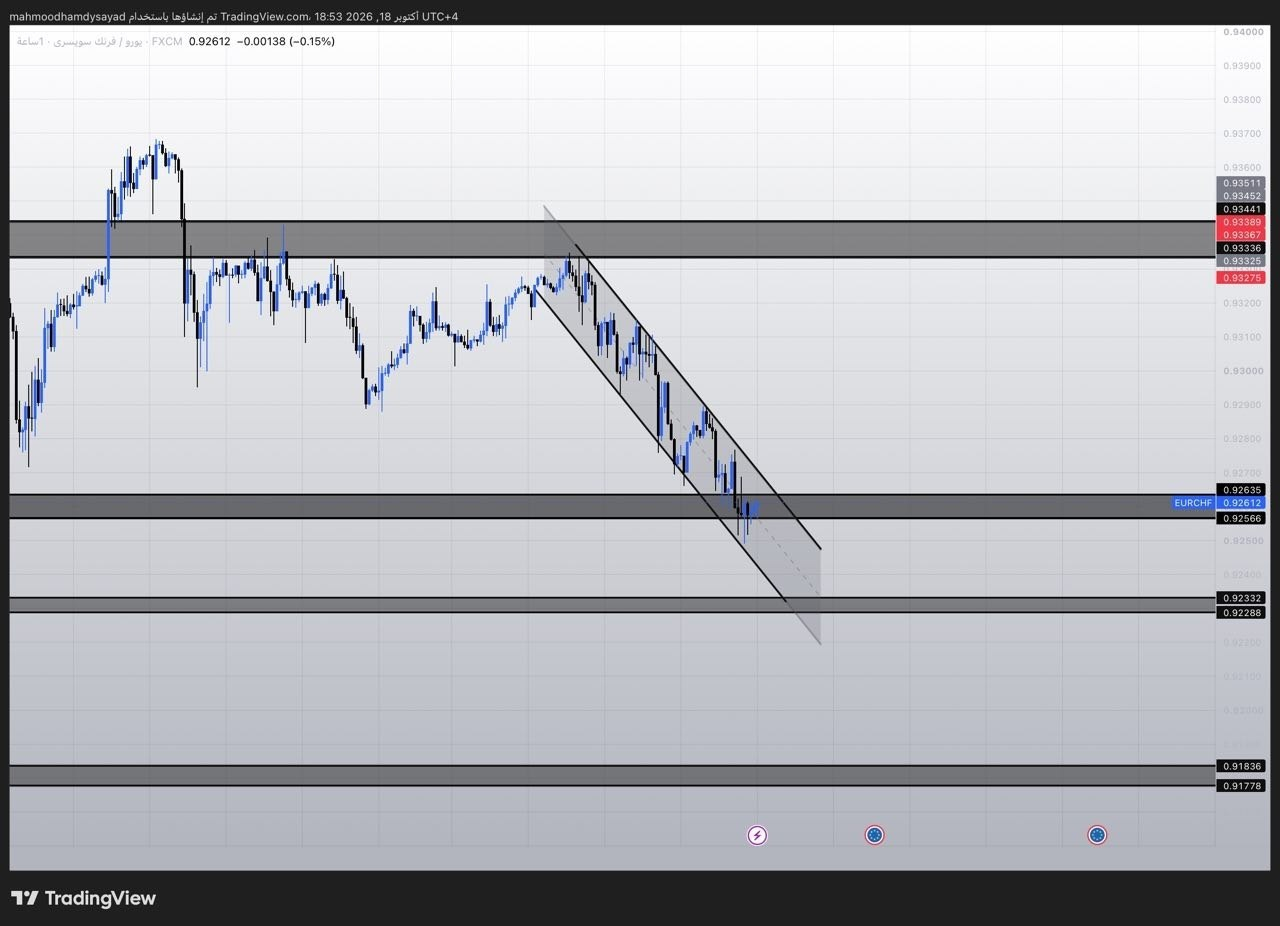Open the EU flag event icon beside the lightning icon
The width and height of the screenshot is (1280, 926).
[874, 835]
